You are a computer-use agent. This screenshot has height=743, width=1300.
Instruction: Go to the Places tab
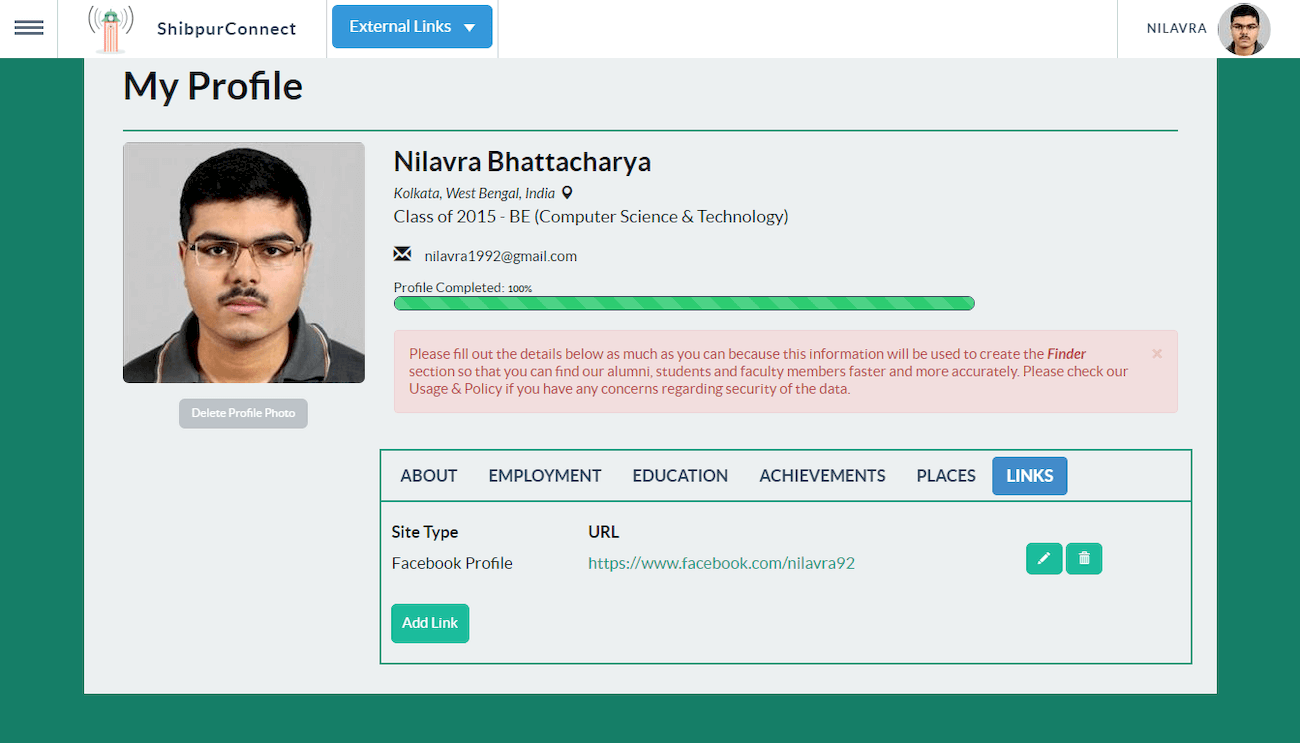coord(946,476)
